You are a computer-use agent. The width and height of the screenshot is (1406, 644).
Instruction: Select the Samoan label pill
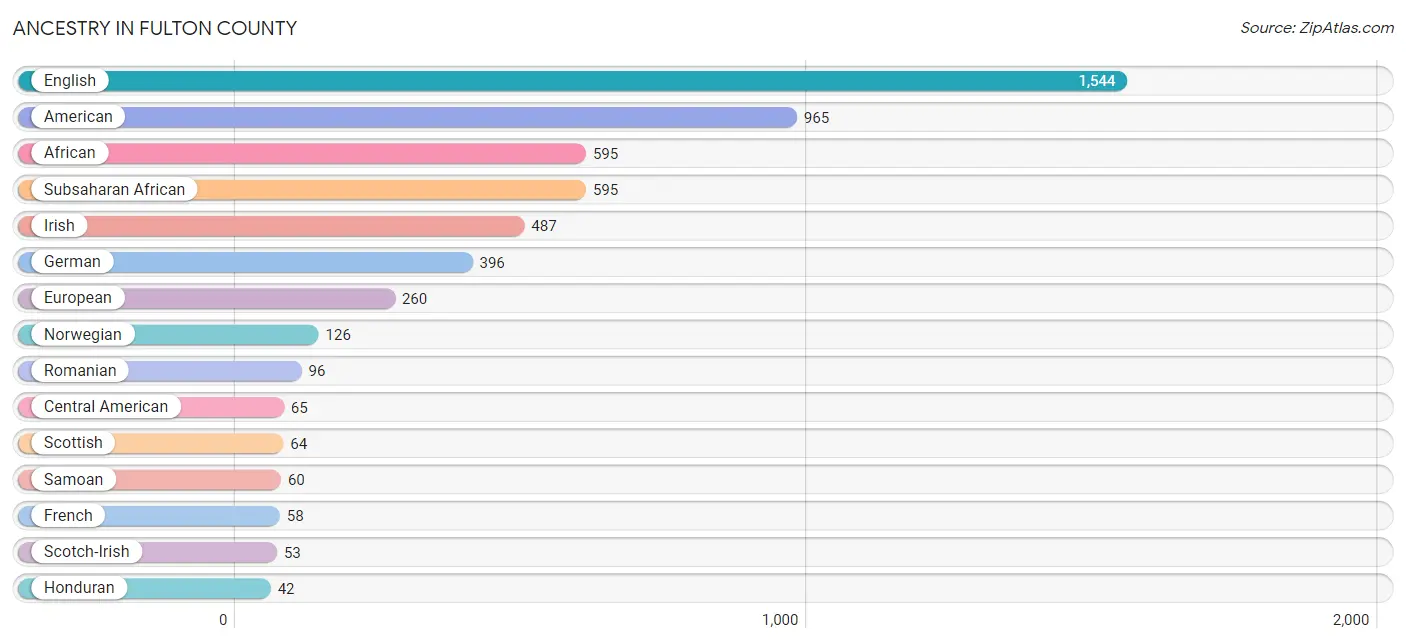coord(73,480)
